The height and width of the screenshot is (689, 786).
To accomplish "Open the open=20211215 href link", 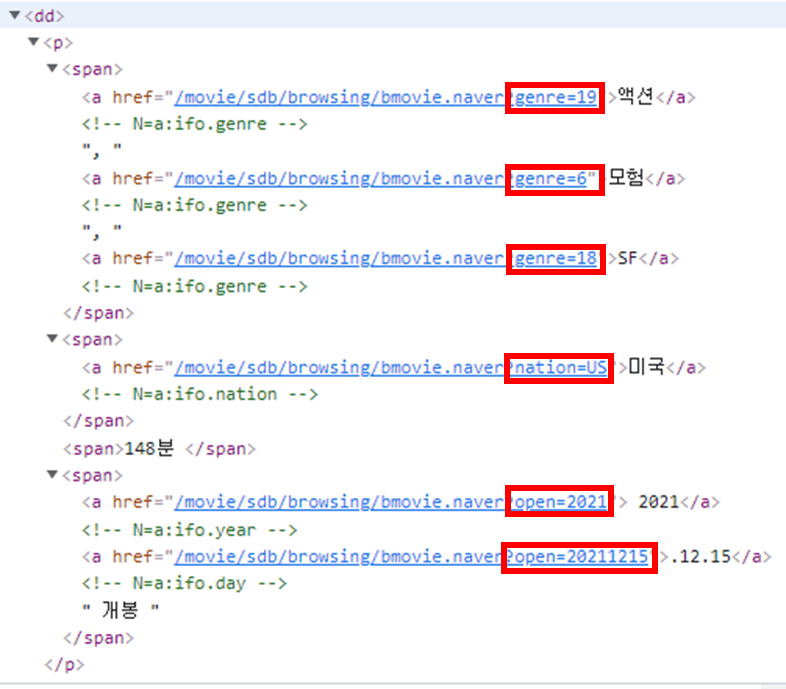I will [x=412, y=557].
